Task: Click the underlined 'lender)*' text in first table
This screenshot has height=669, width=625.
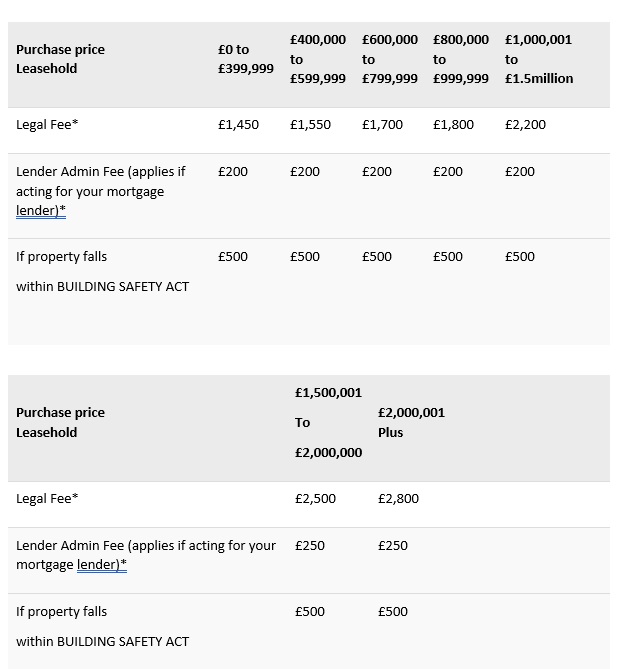Action: tap(41, 211)
